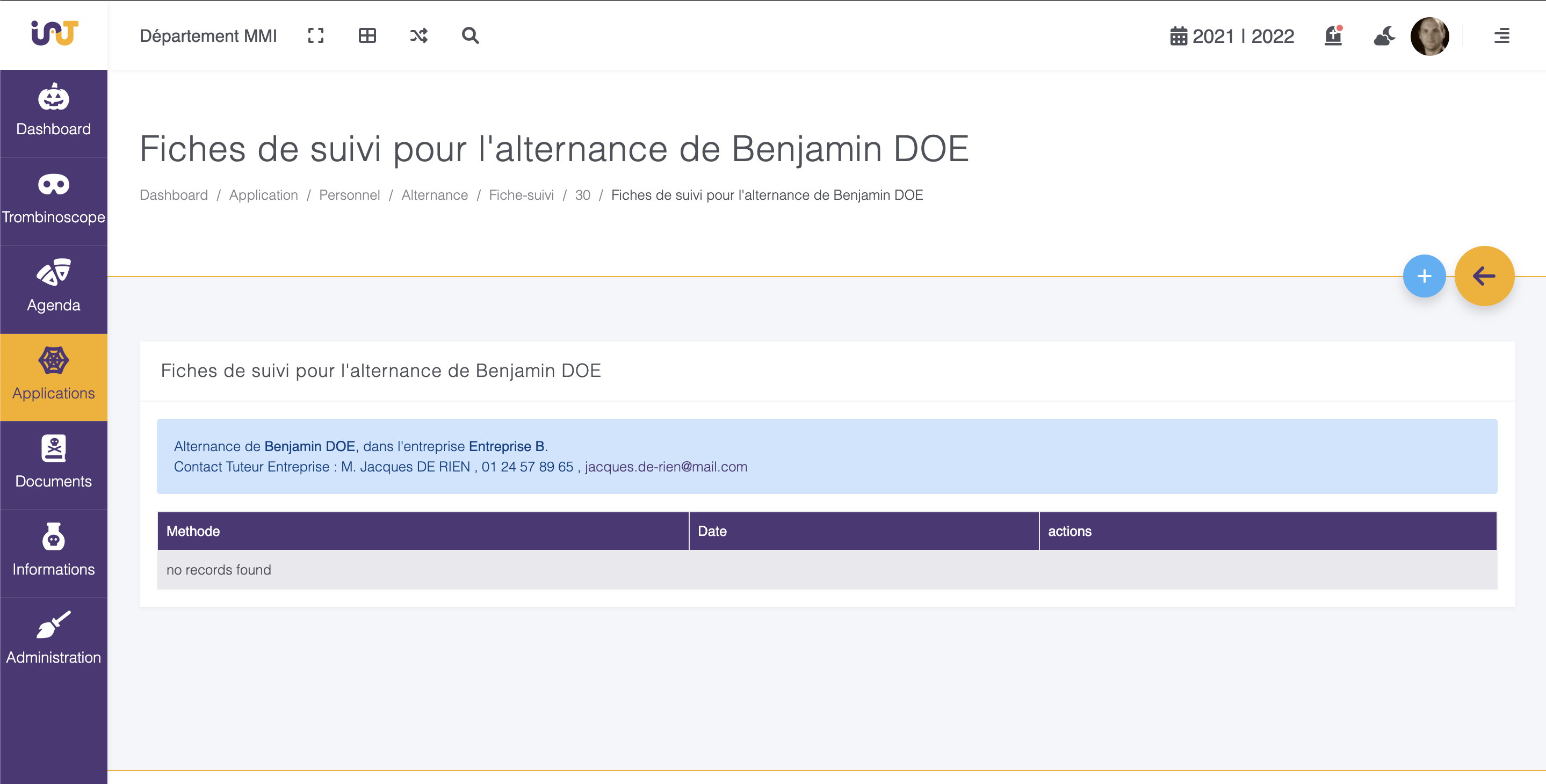The image size is (1546, 784).
Task: Select the Trombinoscope mask icon
Action: click(53, 199)
